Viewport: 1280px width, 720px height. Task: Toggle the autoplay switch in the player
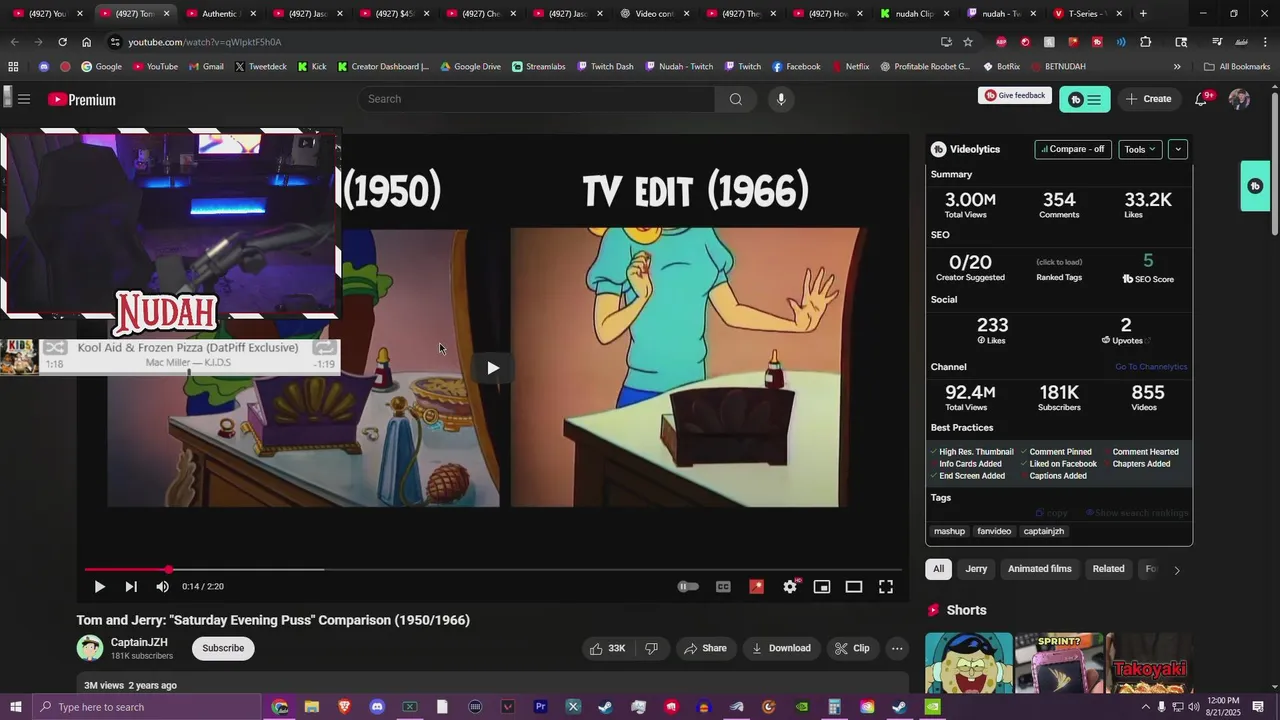(x=688, y=587)
